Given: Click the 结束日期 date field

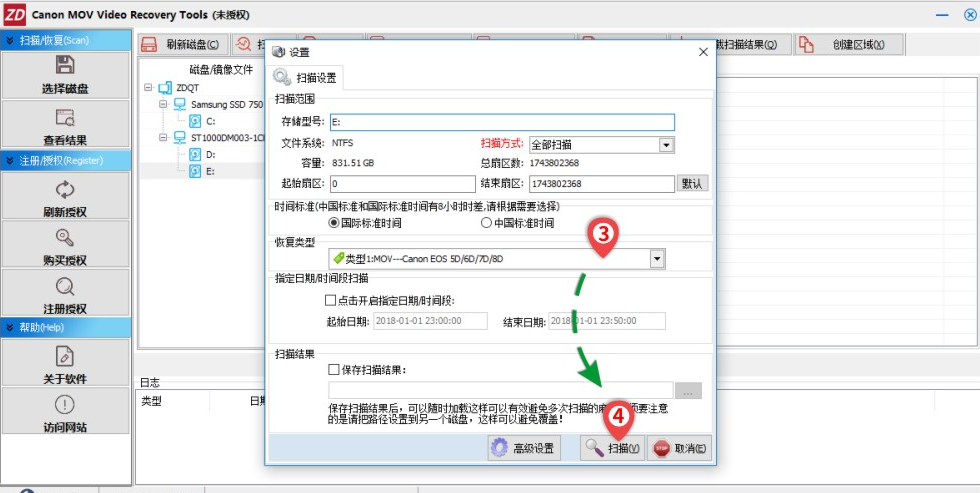Looking at the screenshot, I should pos(607,321).
